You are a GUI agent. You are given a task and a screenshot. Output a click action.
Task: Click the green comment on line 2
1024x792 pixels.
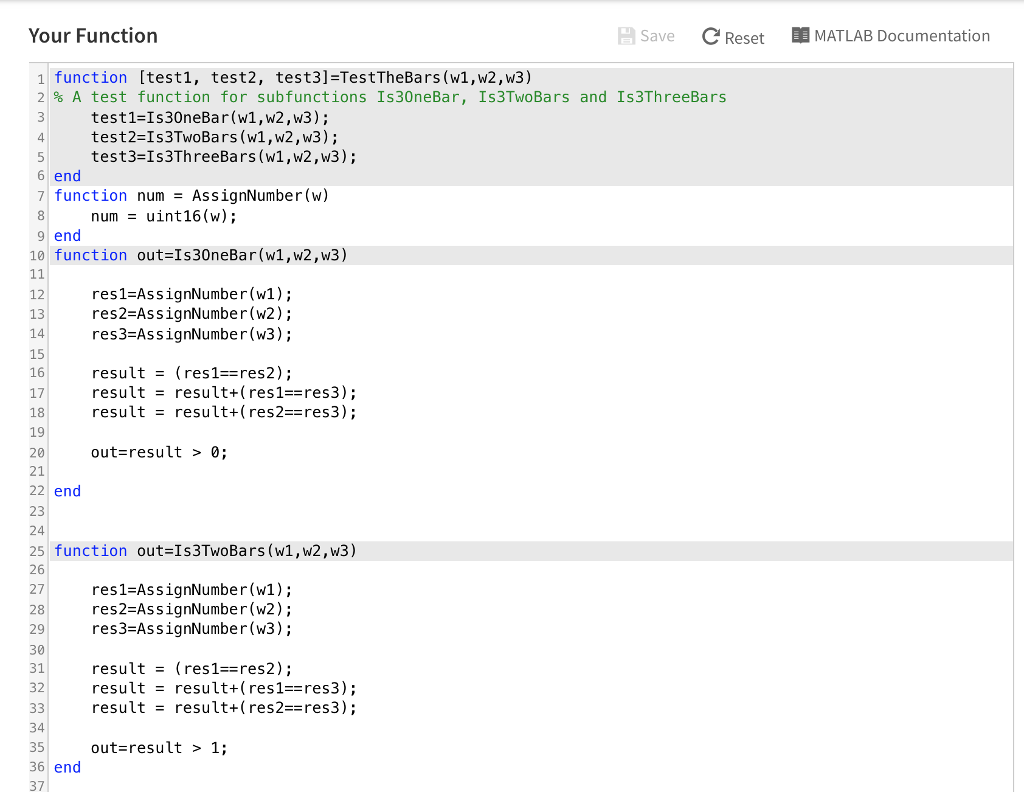click(x=390, y=97)
